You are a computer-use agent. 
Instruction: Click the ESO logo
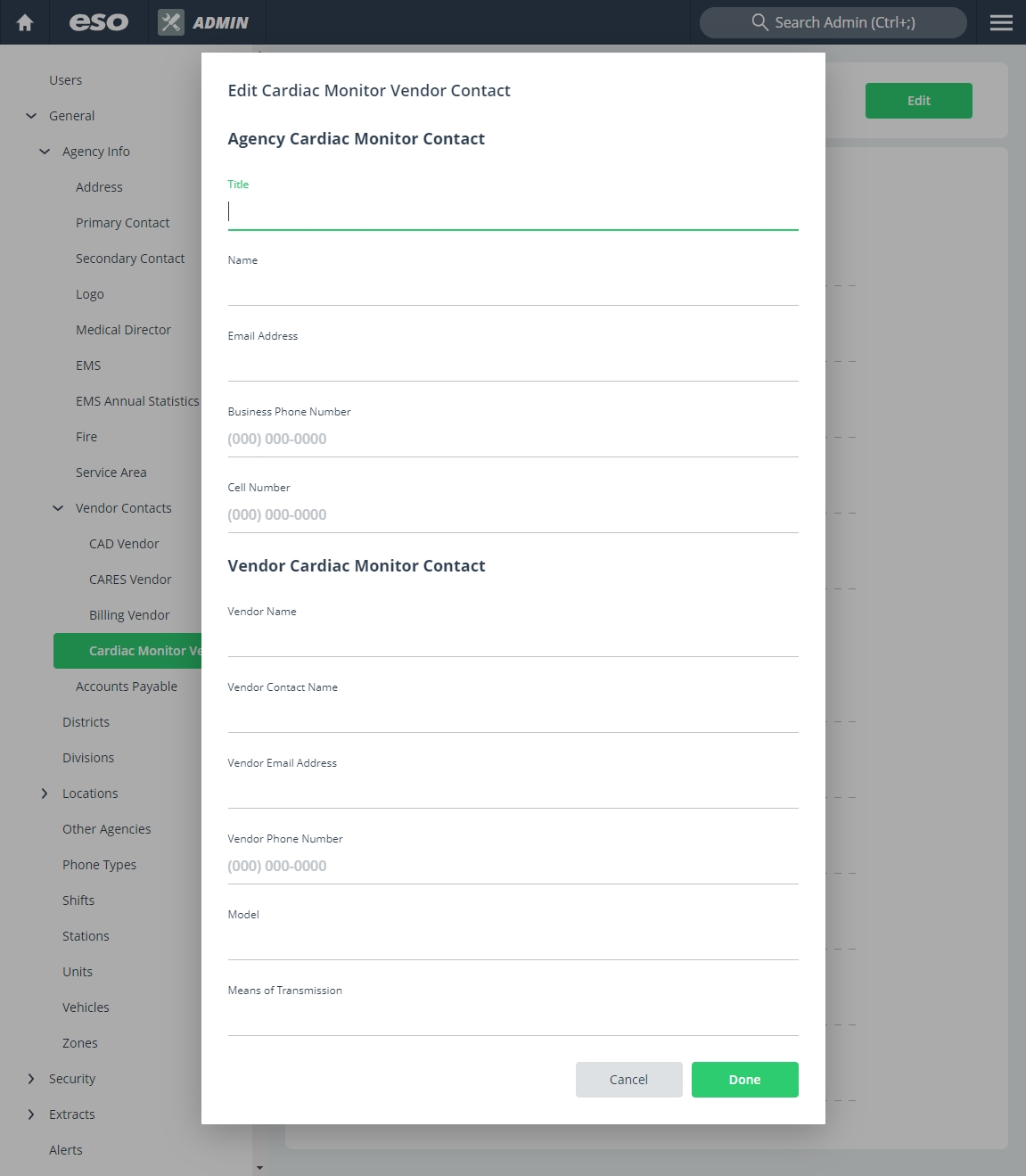click(99, 22)
